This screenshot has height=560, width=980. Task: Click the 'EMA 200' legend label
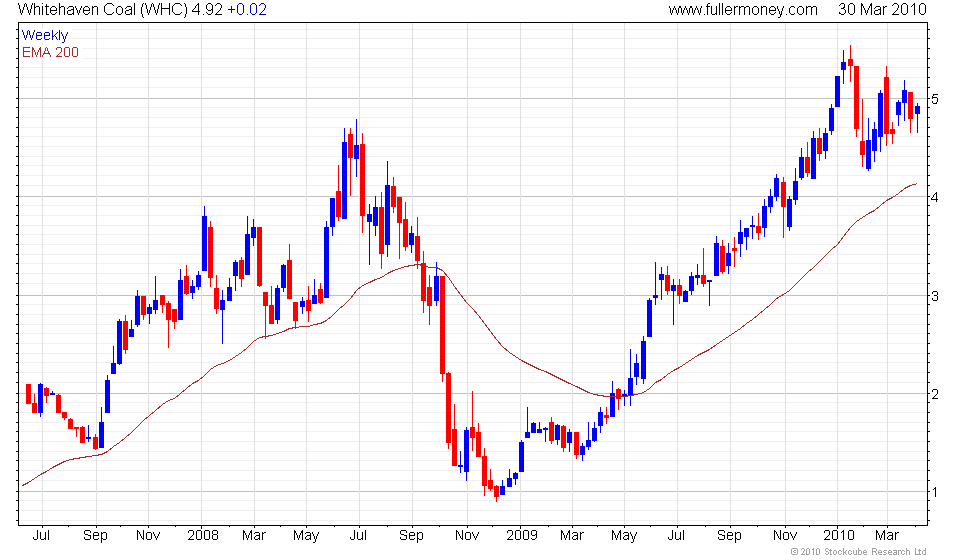tap(50, 52)
